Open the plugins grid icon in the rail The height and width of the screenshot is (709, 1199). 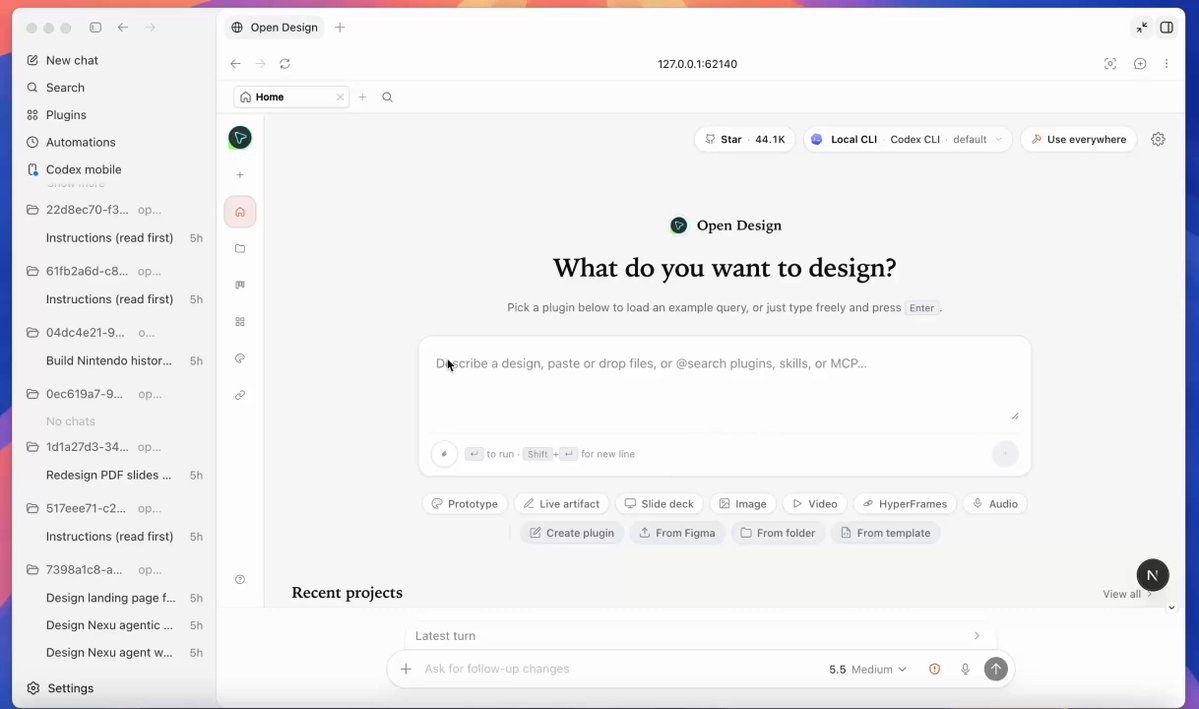coord(240,322)
